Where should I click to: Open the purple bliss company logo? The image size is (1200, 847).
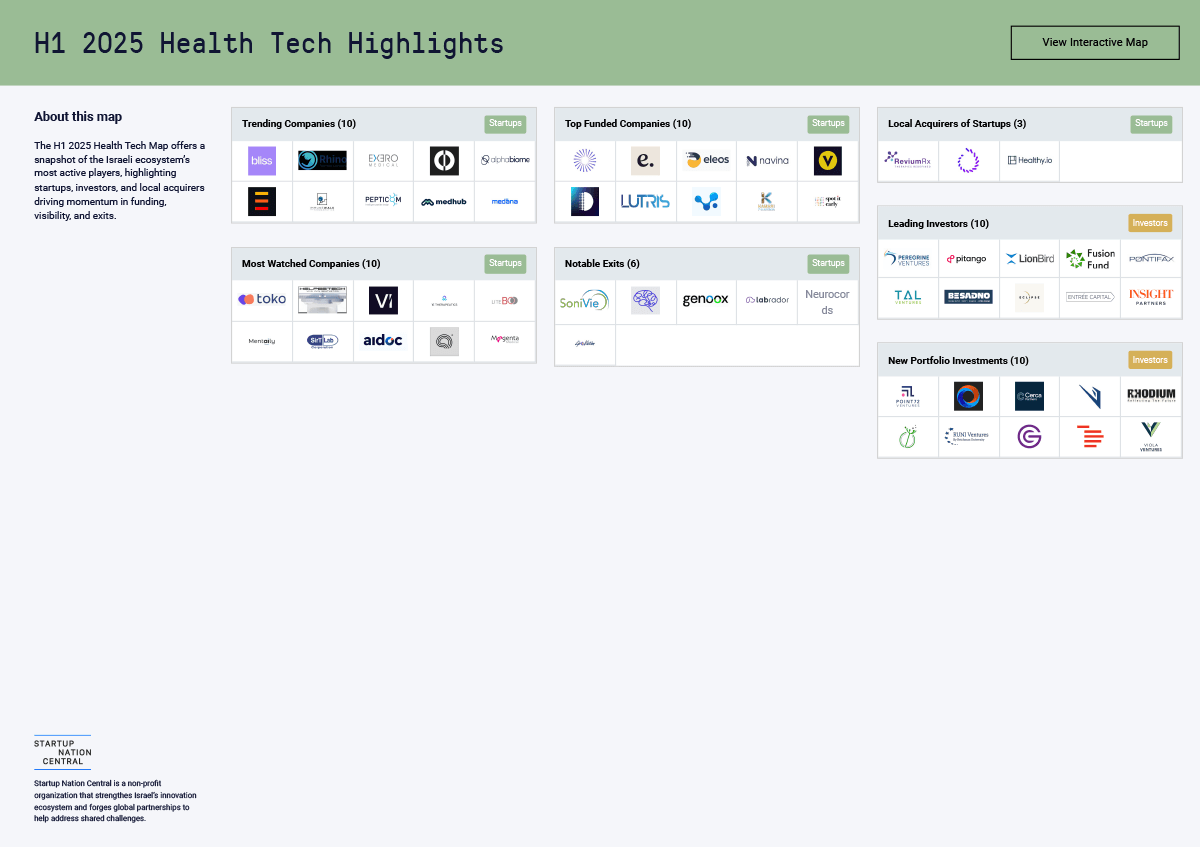(262, 160)
